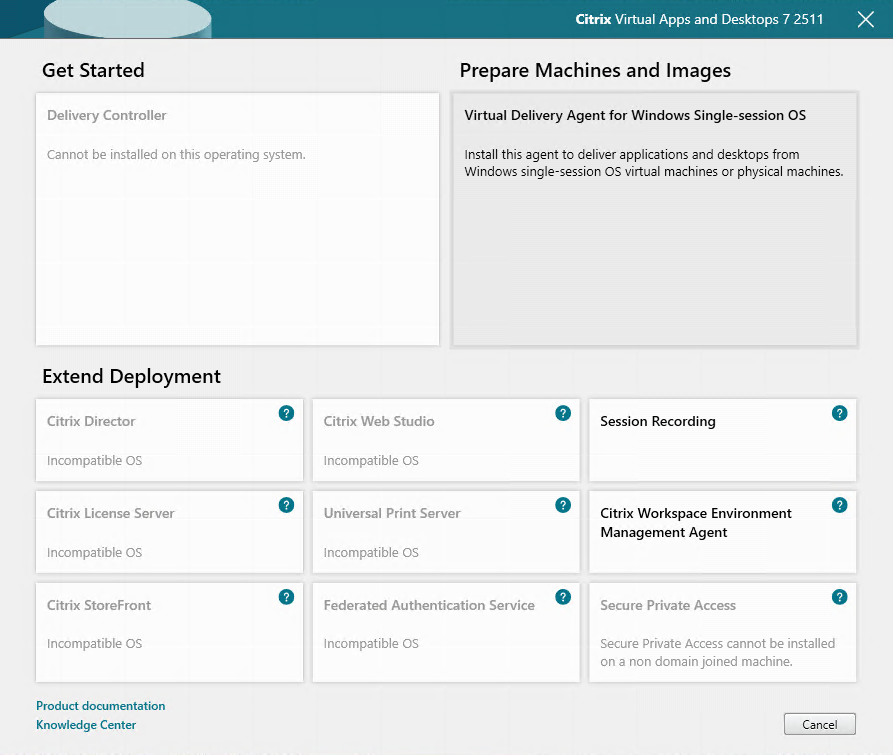This screenshot has width=893, height=755.
Task: Click Universal Print Server help icon
Action: (563, 505)
